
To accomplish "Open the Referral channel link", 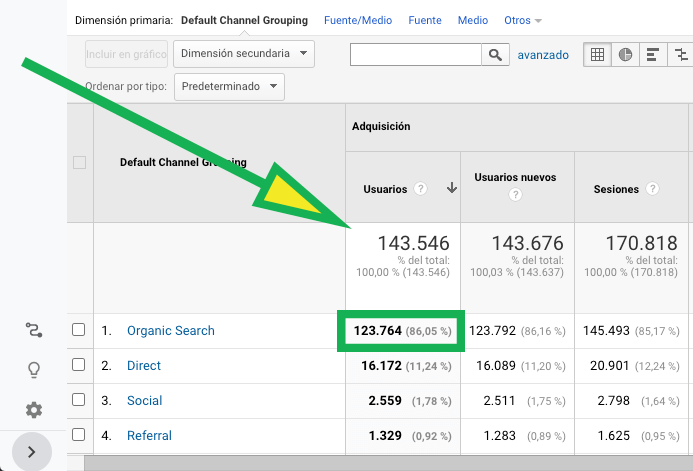I will (149, 435).
